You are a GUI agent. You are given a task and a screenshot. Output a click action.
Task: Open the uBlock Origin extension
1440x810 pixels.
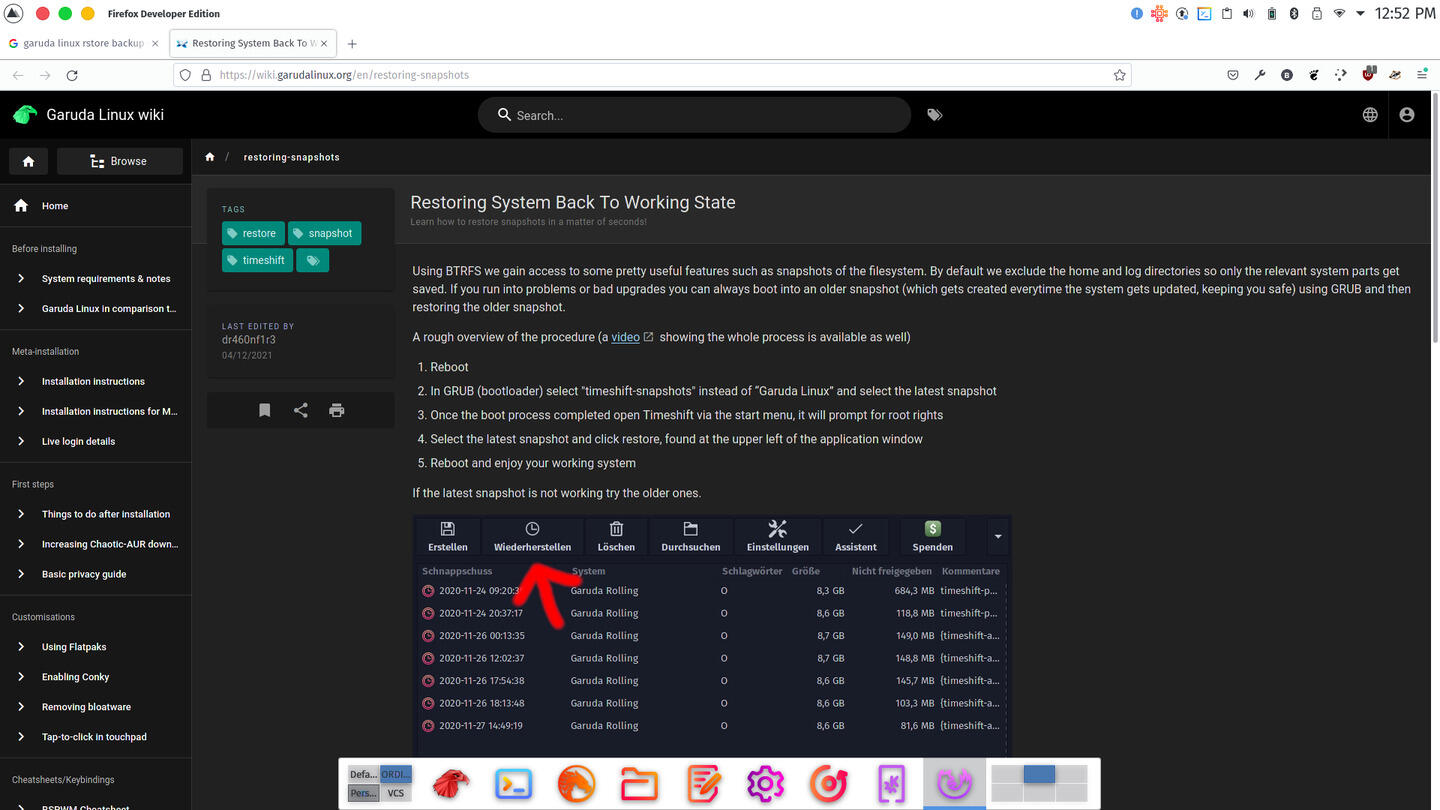pos(1369,74)
